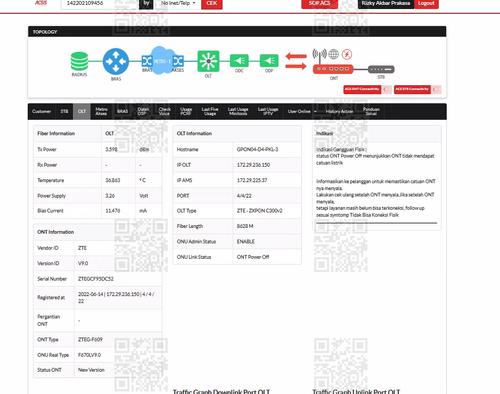Click the globe internet icon above ONT
The image size is (500, 394).
tap(334, 54)
